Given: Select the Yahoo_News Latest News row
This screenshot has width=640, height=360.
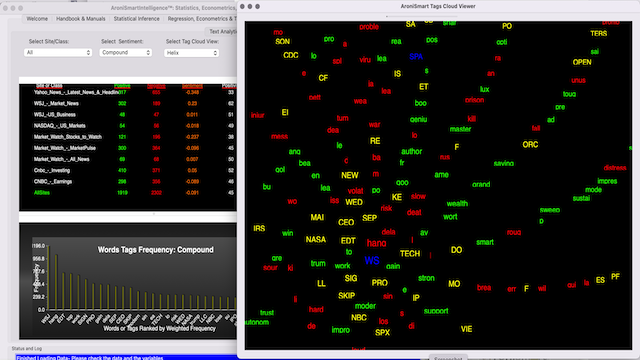Looking at the screenshot, I should (128, 92).
